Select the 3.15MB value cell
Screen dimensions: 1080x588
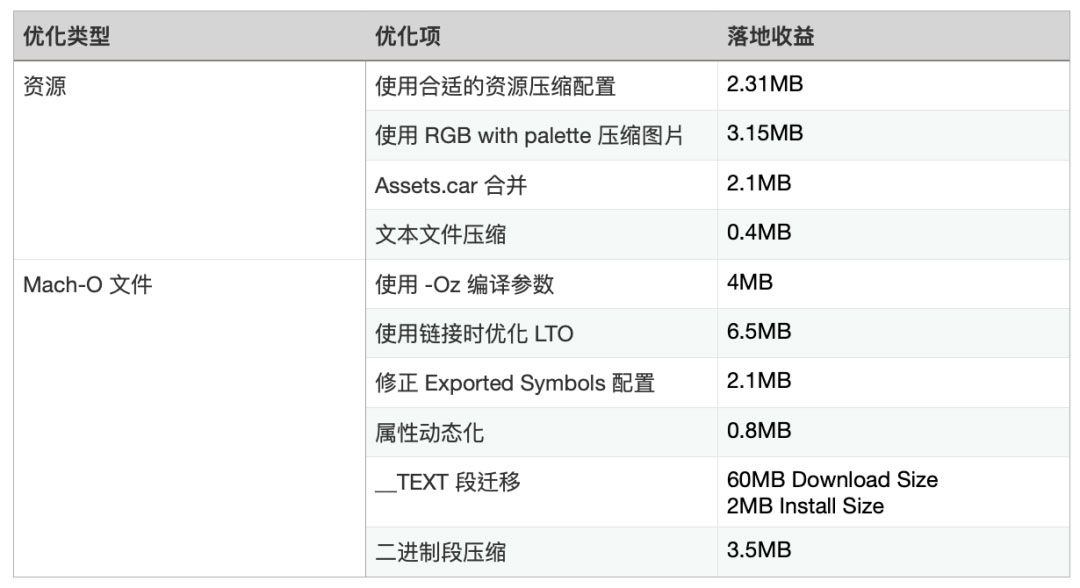[x=765, y=134]
